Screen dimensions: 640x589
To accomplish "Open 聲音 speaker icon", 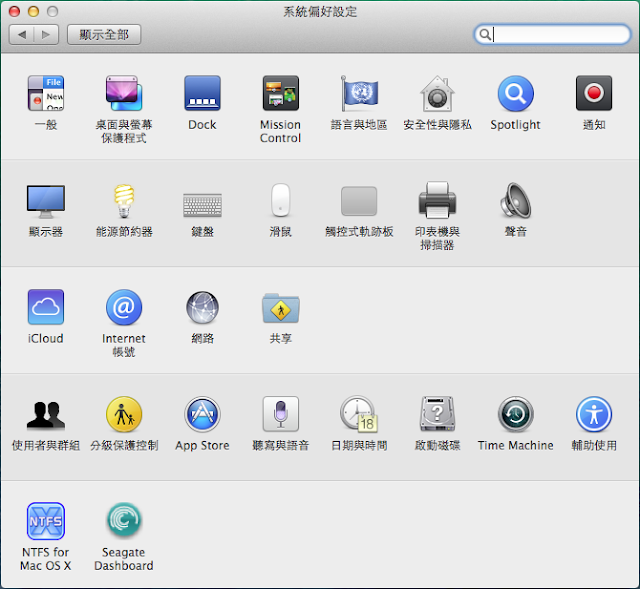I will point(516,200).
